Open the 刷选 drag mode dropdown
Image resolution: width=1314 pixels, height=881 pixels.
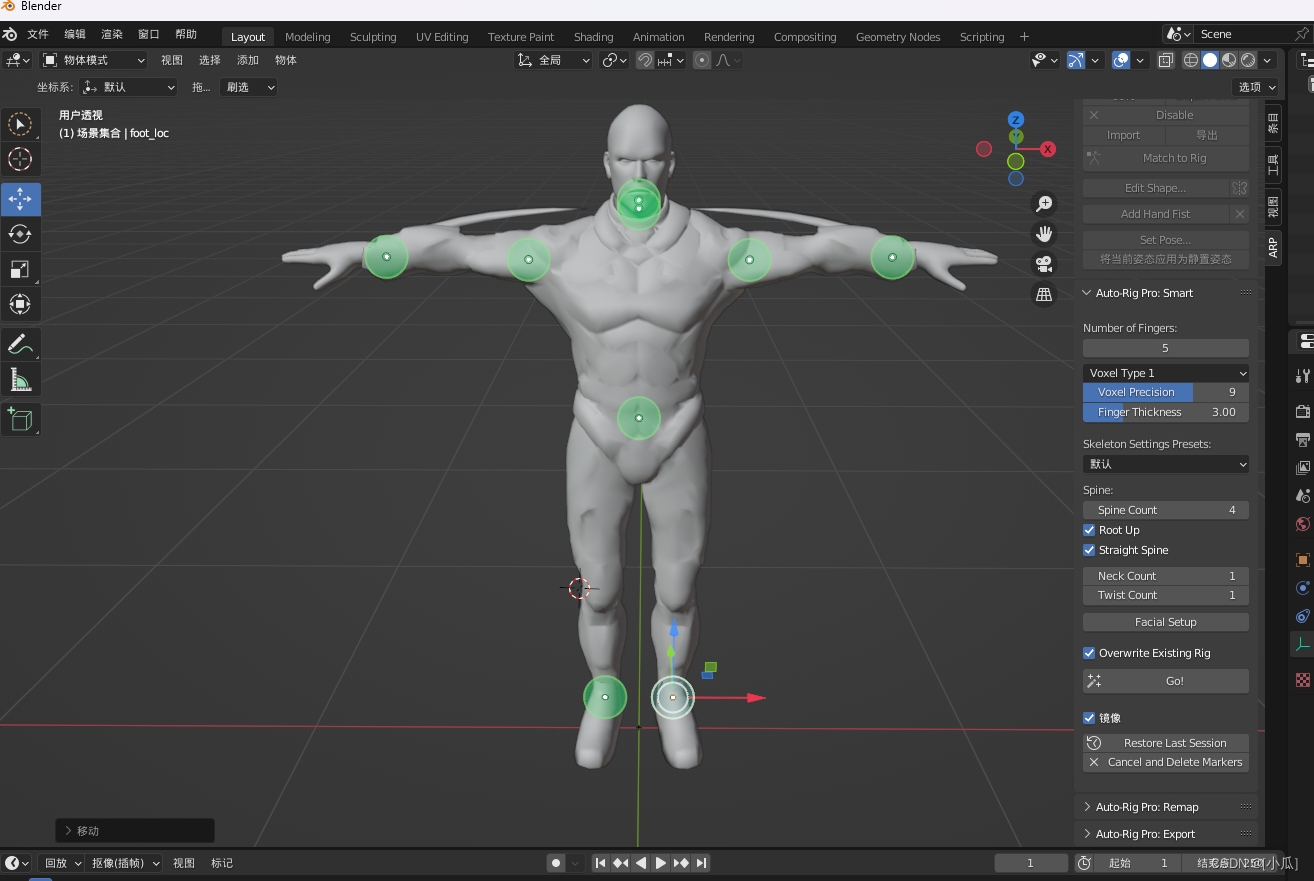coord(248,87)
